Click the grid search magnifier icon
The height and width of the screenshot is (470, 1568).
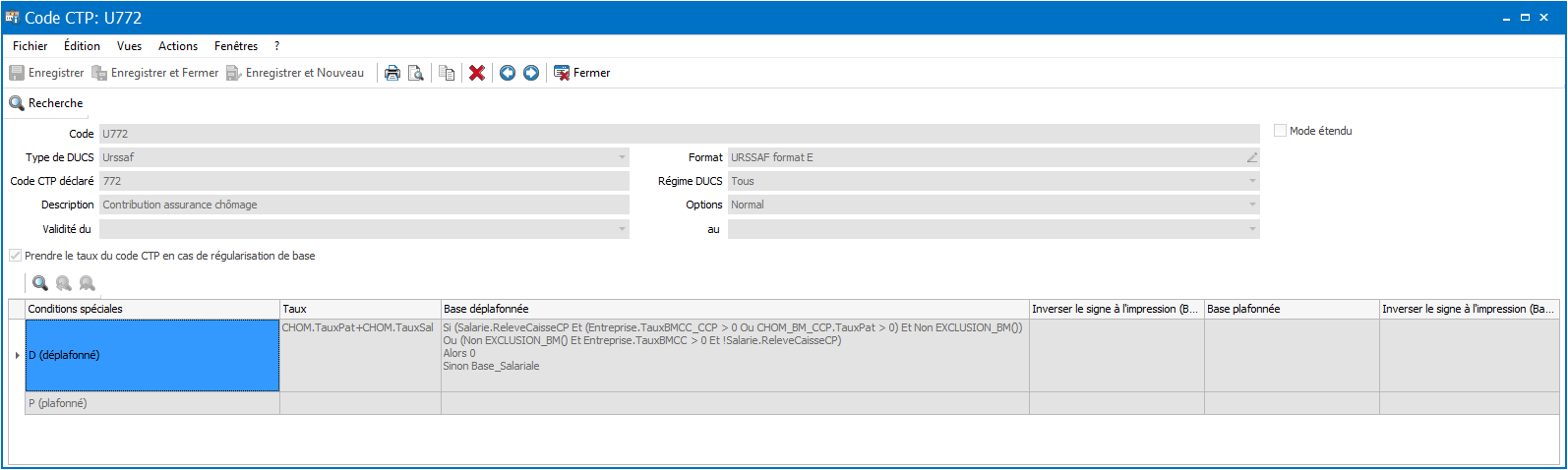click(x=40, y=283)
